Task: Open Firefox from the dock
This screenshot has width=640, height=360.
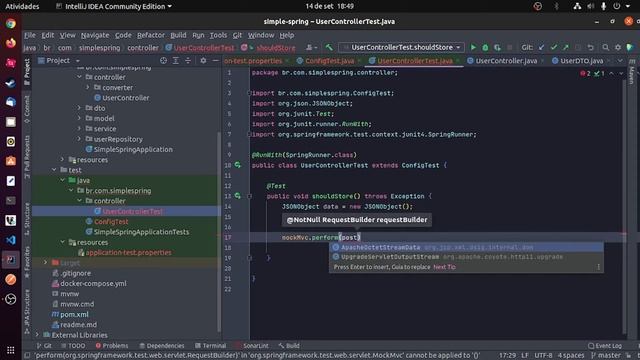Action: (11, 43)
